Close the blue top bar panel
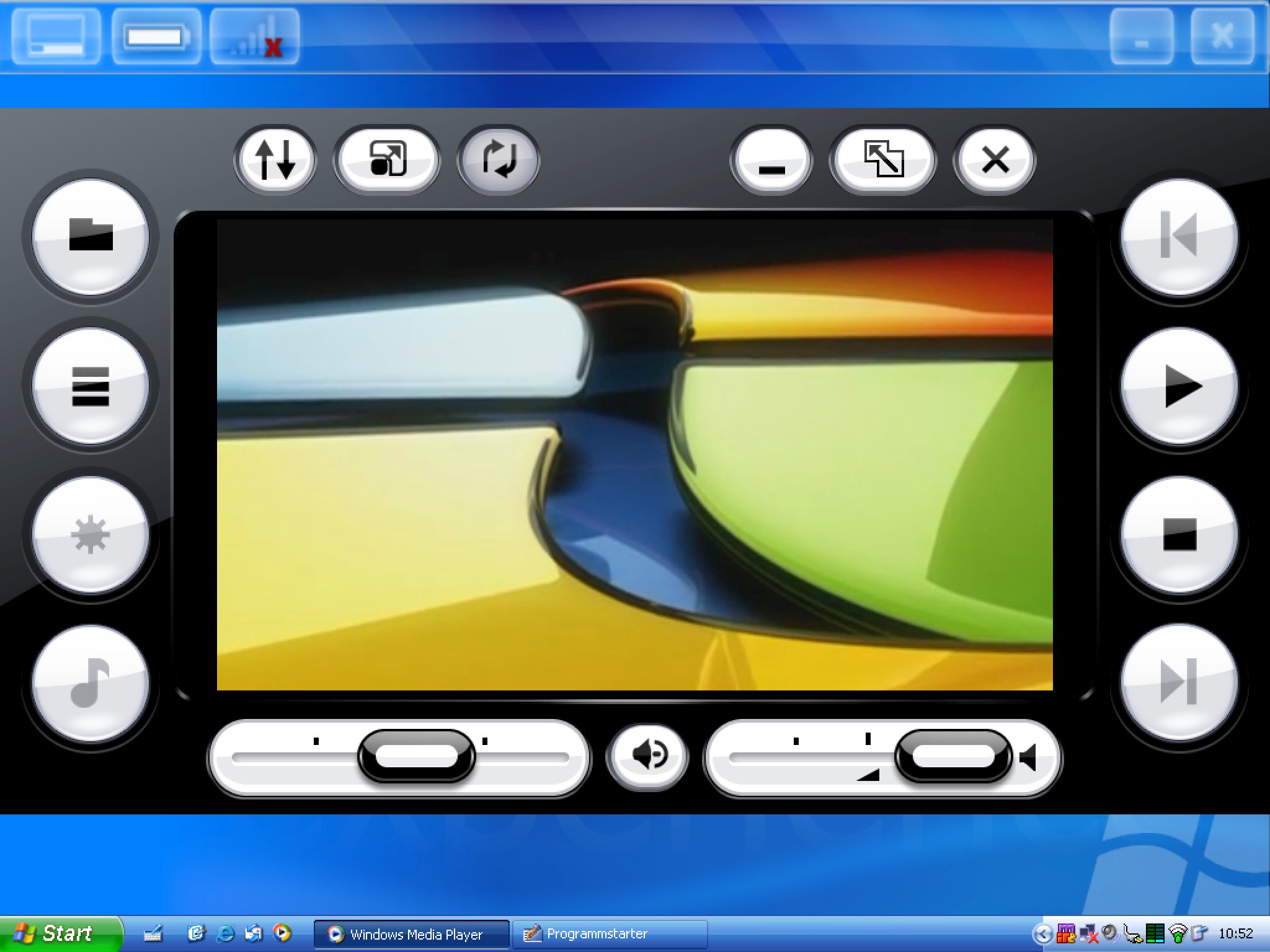 point(1222,36)
